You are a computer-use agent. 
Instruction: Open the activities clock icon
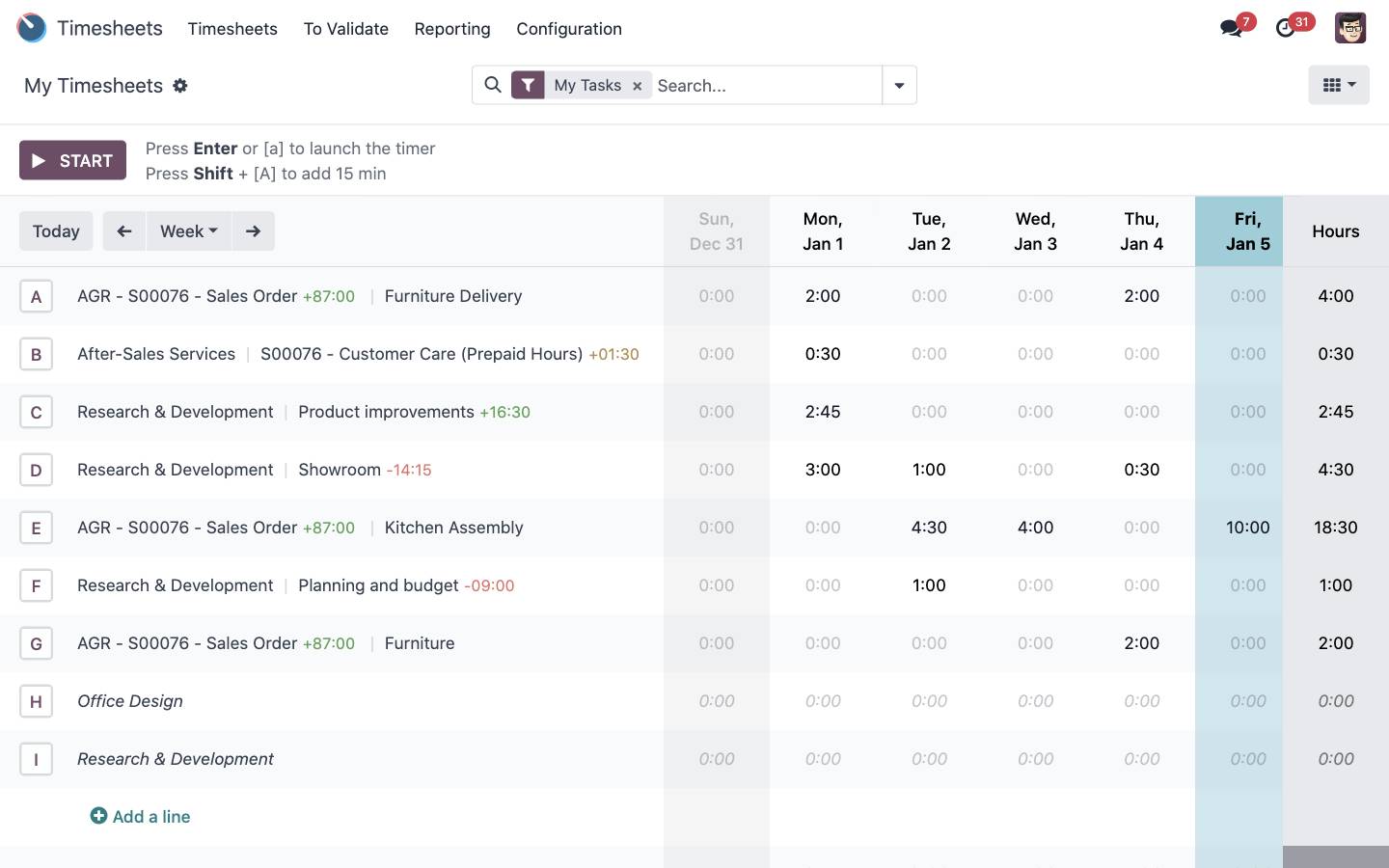pos(1286,28)
